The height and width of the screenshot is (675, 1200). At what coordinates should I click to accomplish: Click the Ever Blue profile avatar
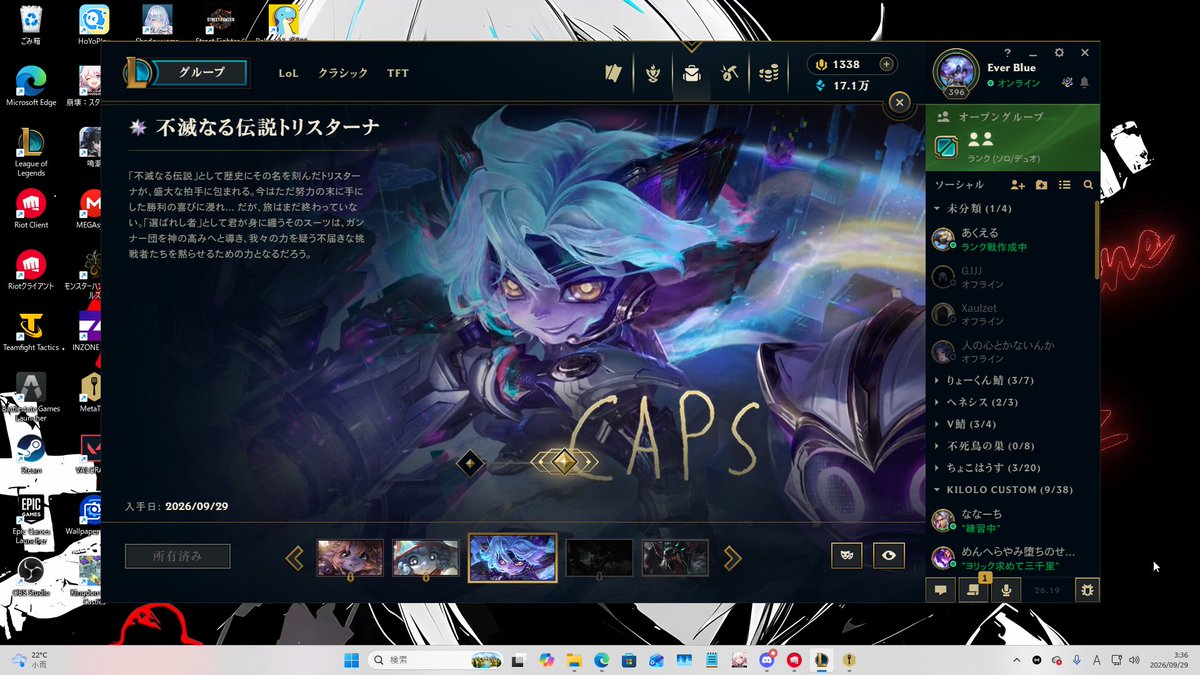956,72
